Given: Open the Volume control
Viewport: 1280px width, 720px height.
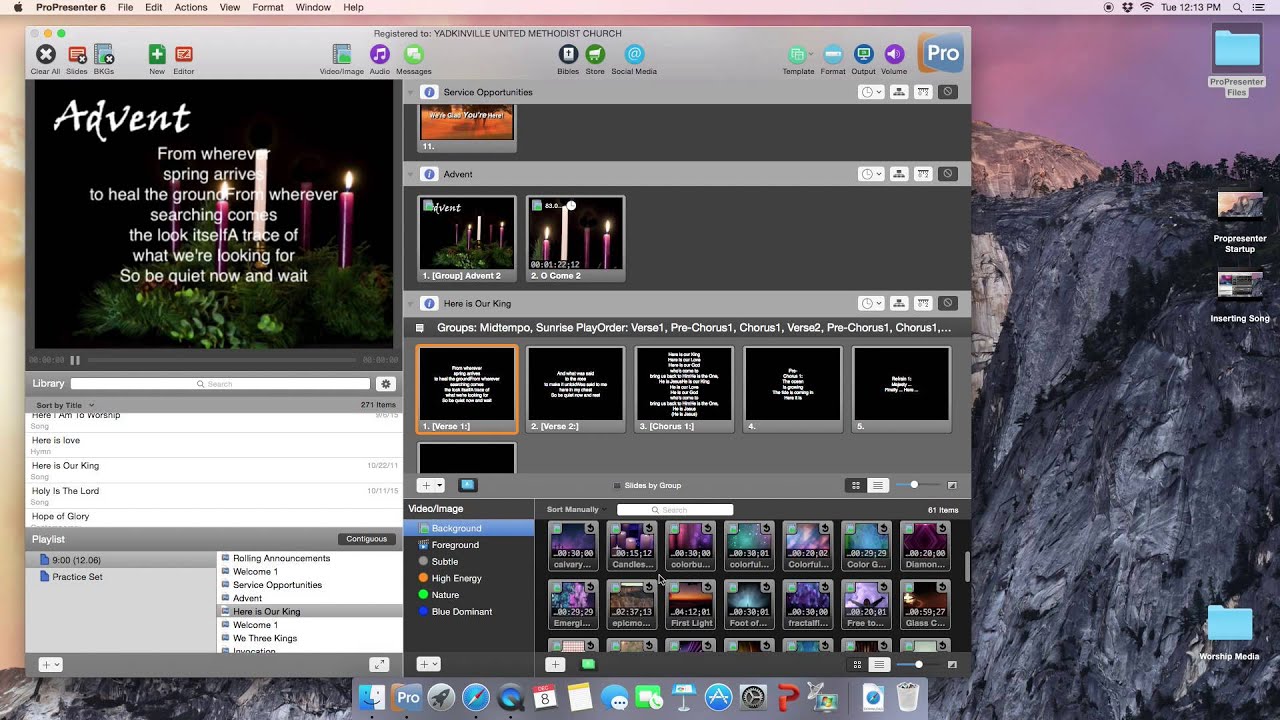Looking at the screenshot, I should 894,55.
